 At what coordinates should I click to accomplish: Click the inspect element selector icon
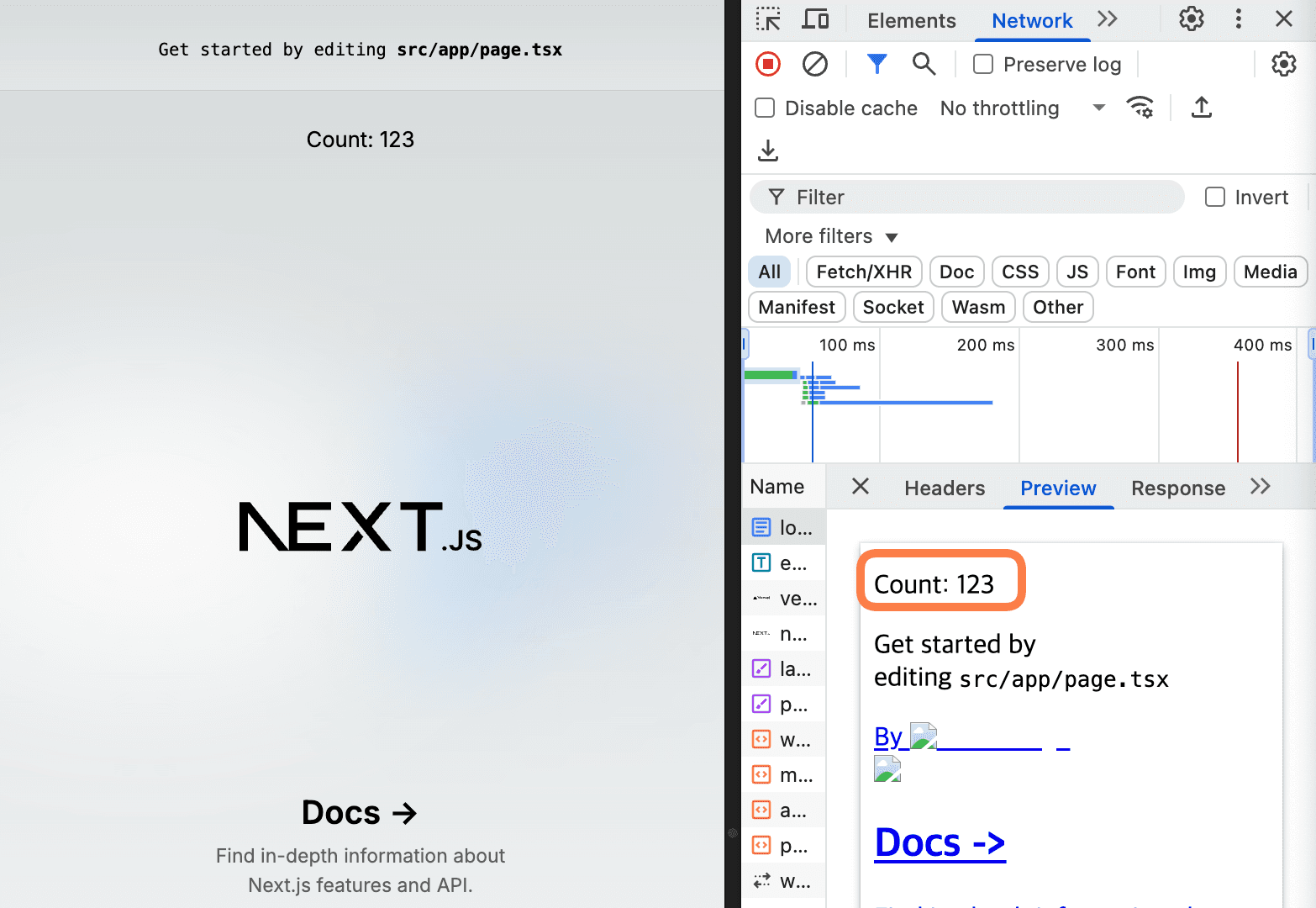click(768, 19)
